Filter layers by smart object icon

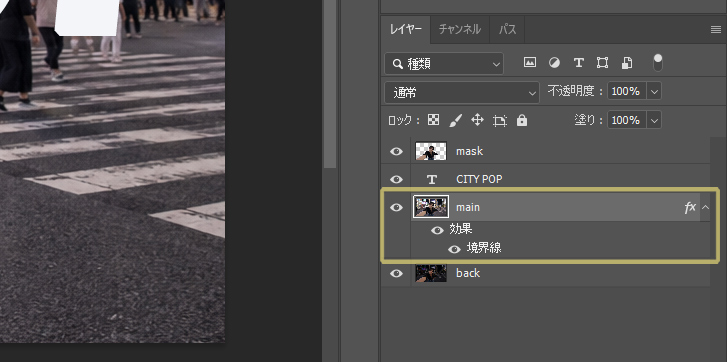point(627,63)
